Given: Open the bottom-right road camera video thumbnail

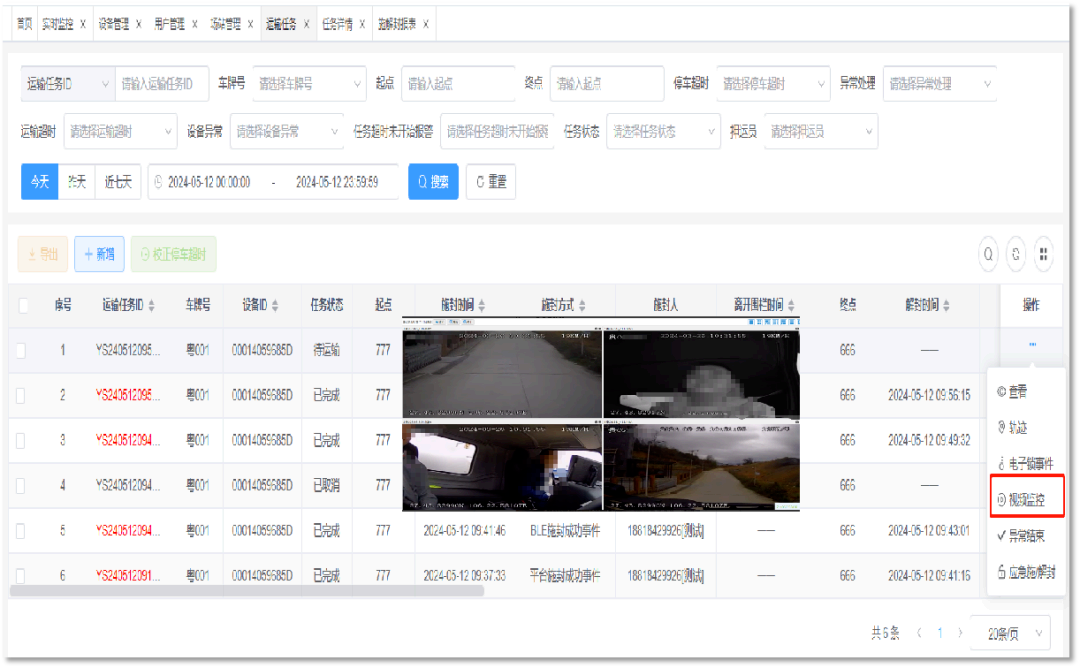Looking at the screenshot, I should (x=701, y=467).
